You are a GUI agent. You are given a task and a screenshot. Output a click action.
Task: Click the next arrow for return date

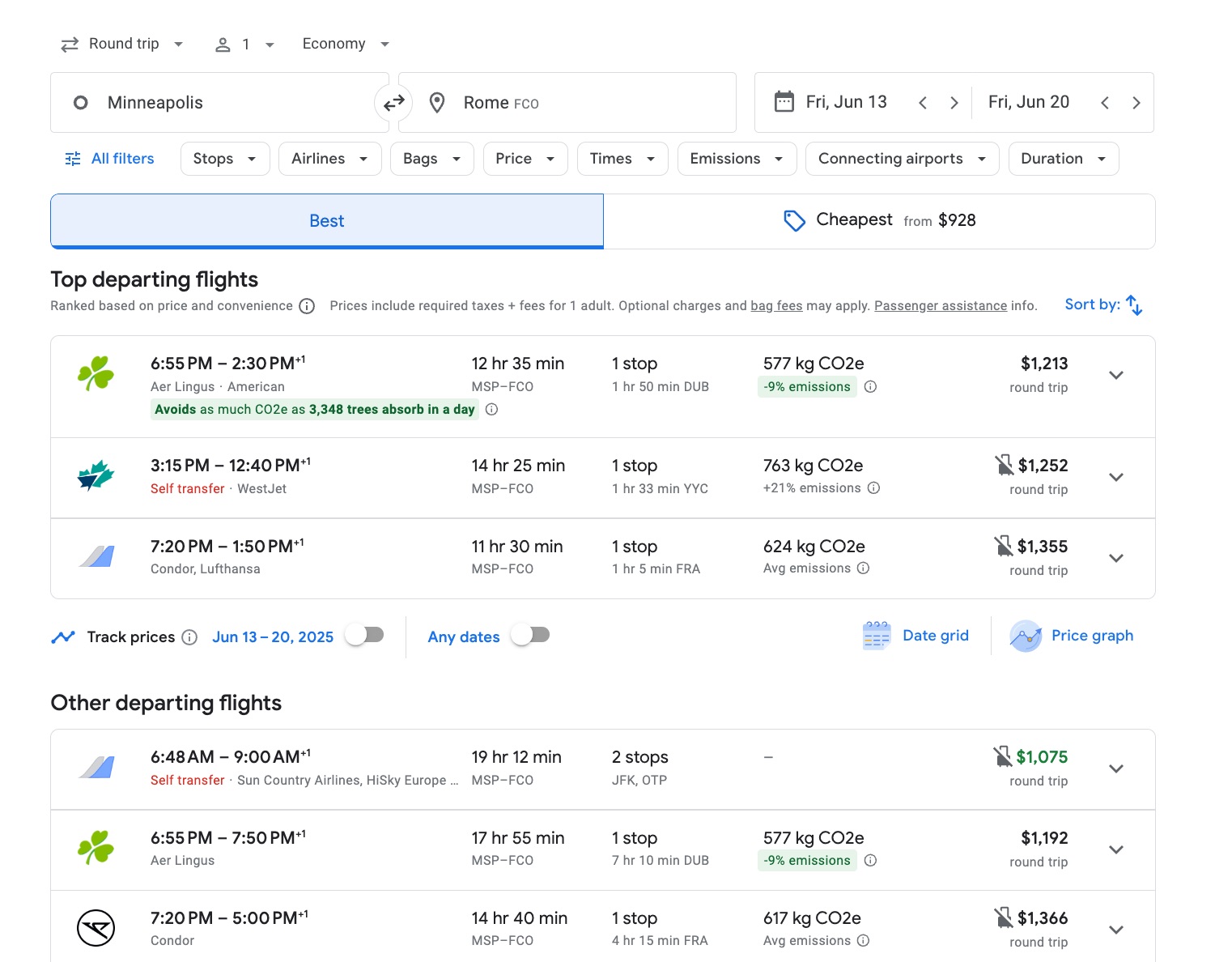click(x=1136, y=102)
